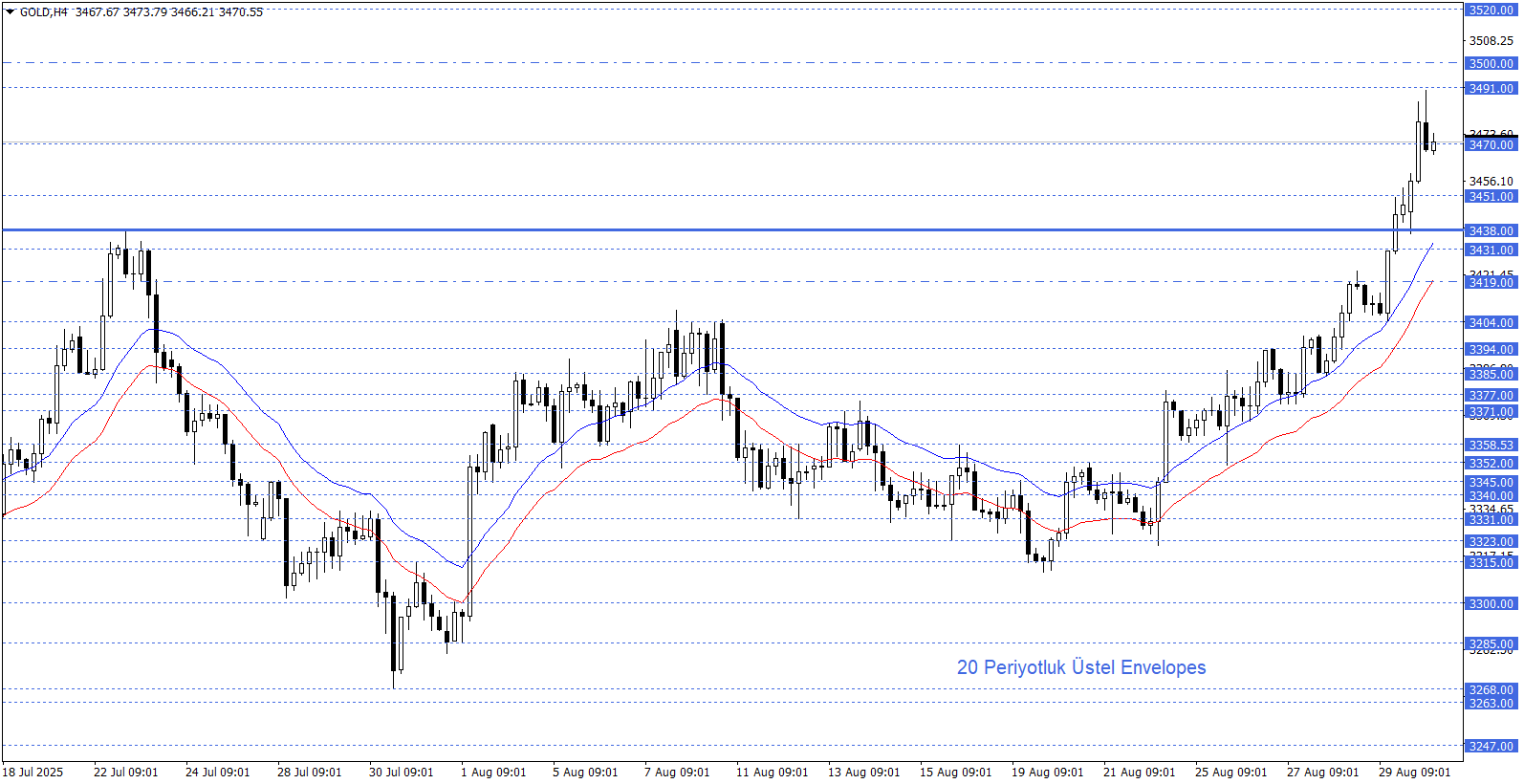This screenshot has width=1524, height=784.
Task: Click the 3431.00 price level label
Action: [x=1491, y=250]
